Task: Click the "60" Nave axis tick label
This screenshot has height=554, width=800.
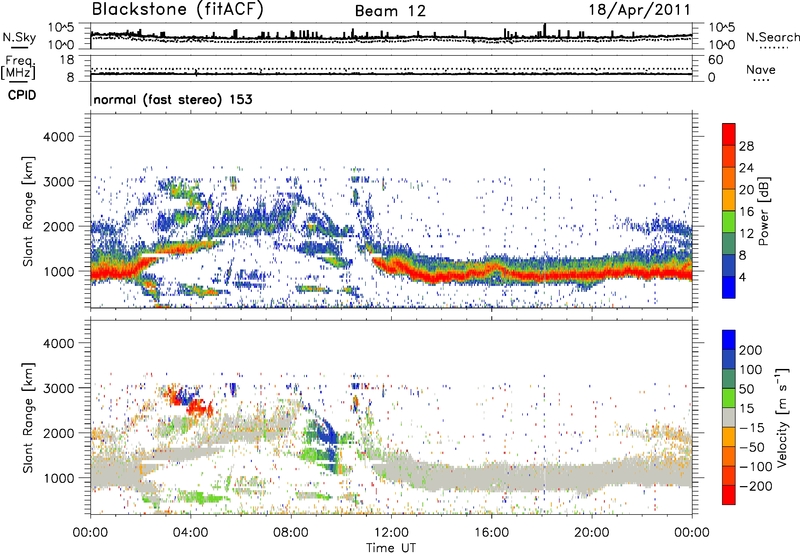Action: point(715,60)
